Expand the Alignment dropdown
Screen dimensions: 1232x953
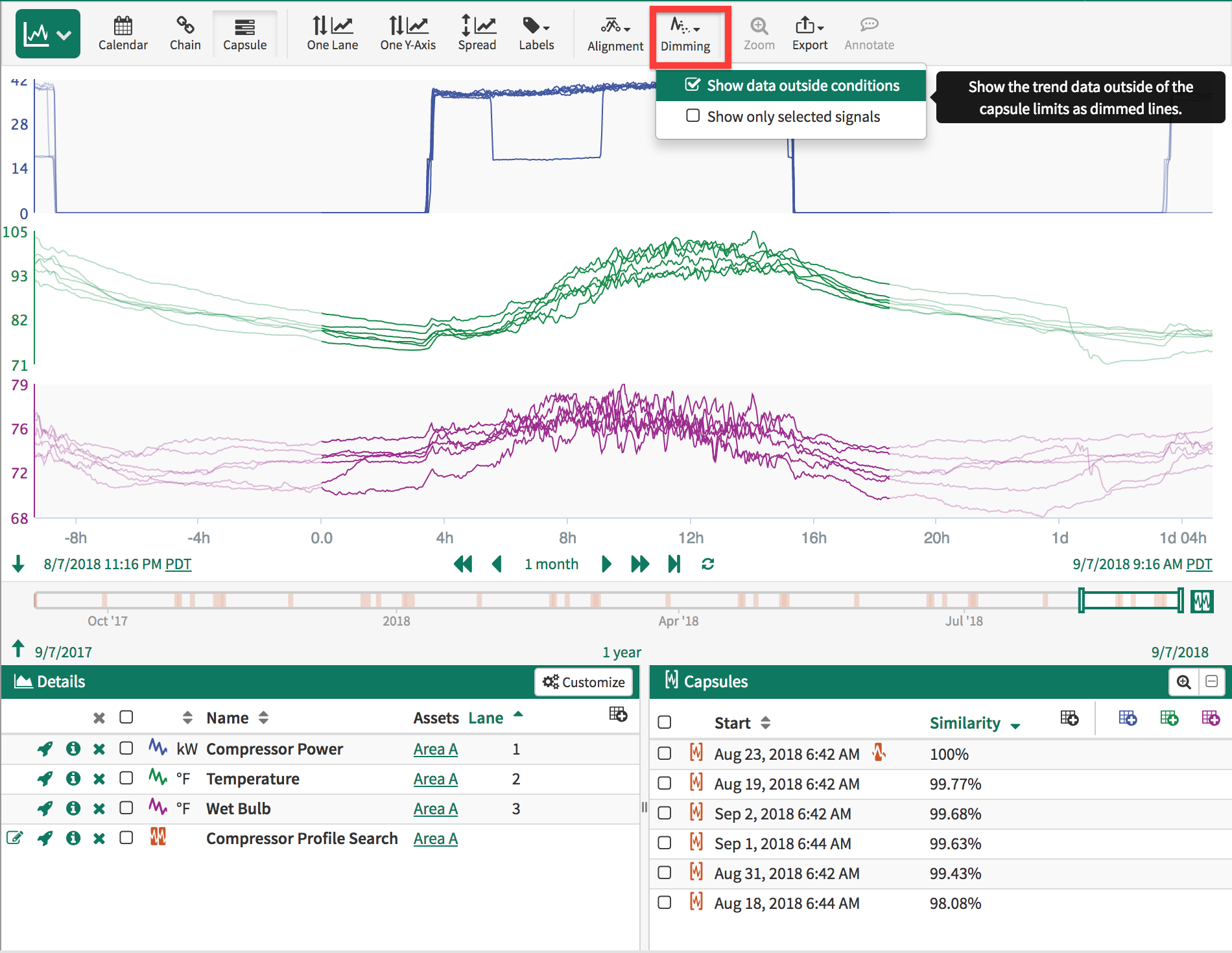coord(615,34)
